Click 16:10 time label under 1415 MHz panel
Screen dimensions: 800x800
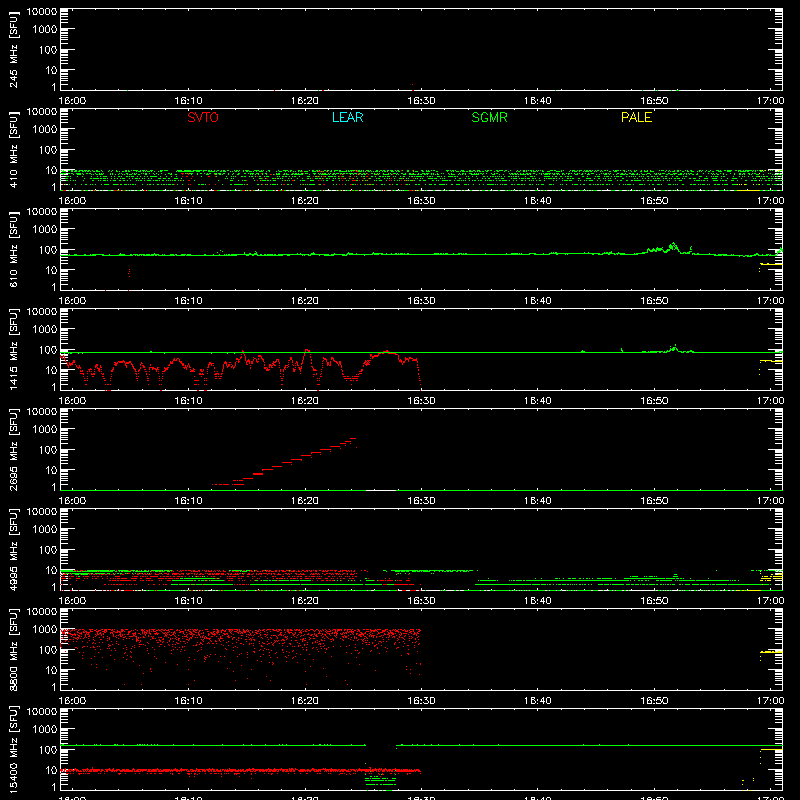tap(188, 401)
